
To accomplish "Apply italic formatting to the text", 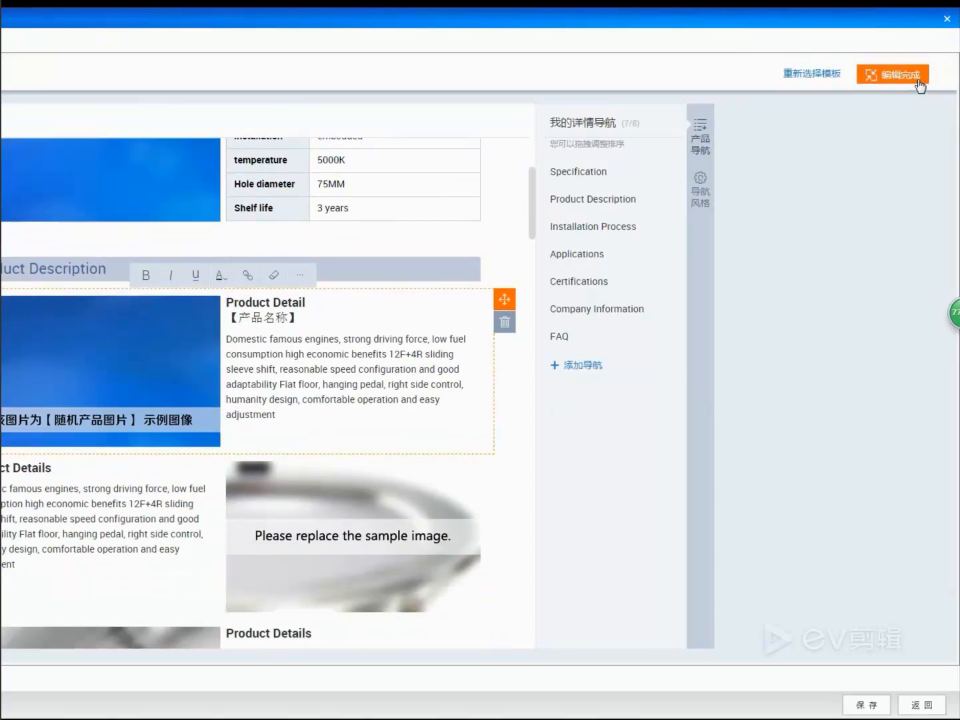I will 170,276.
